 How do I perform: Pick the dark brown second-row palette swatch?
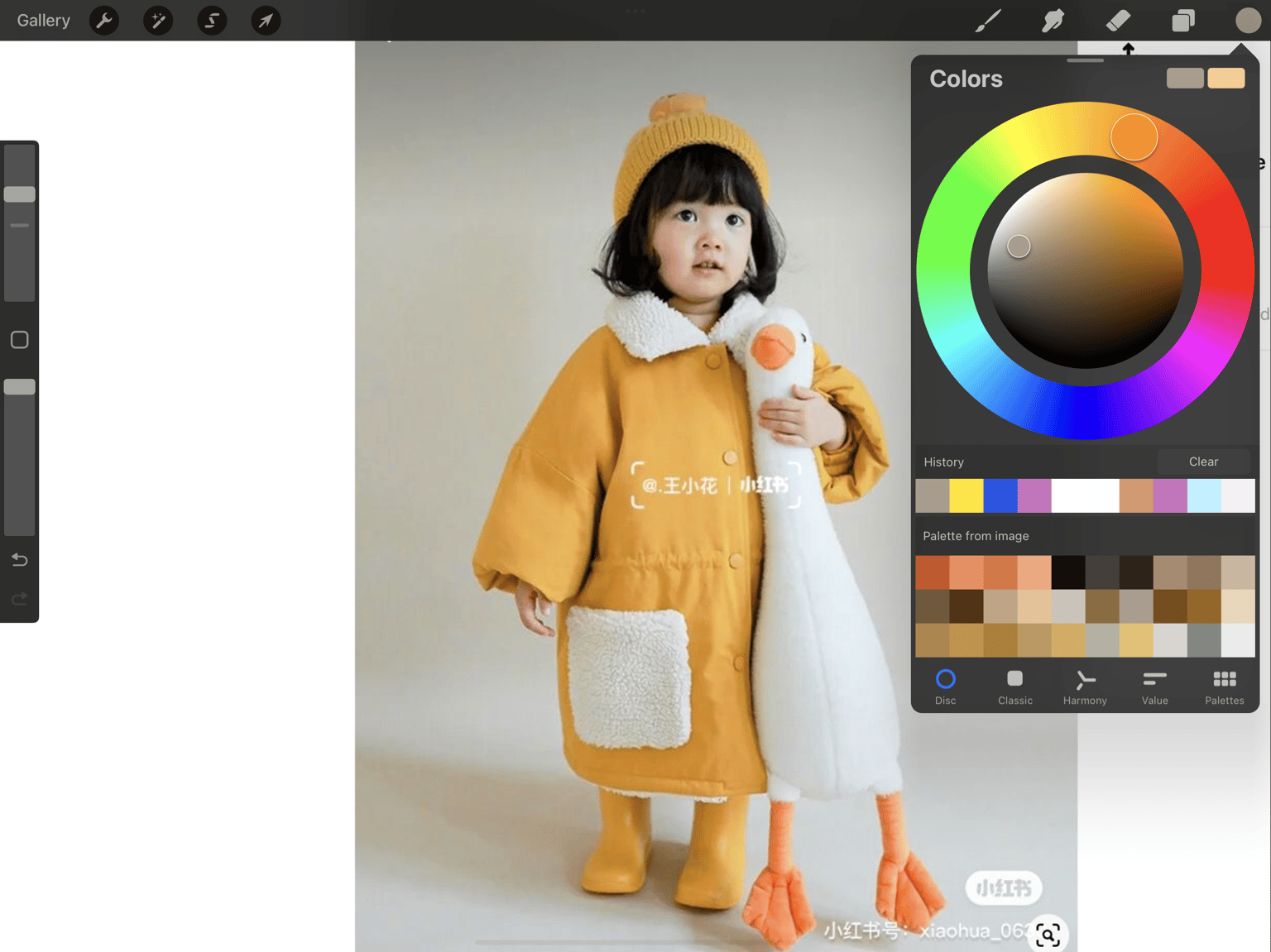(966, 606)
